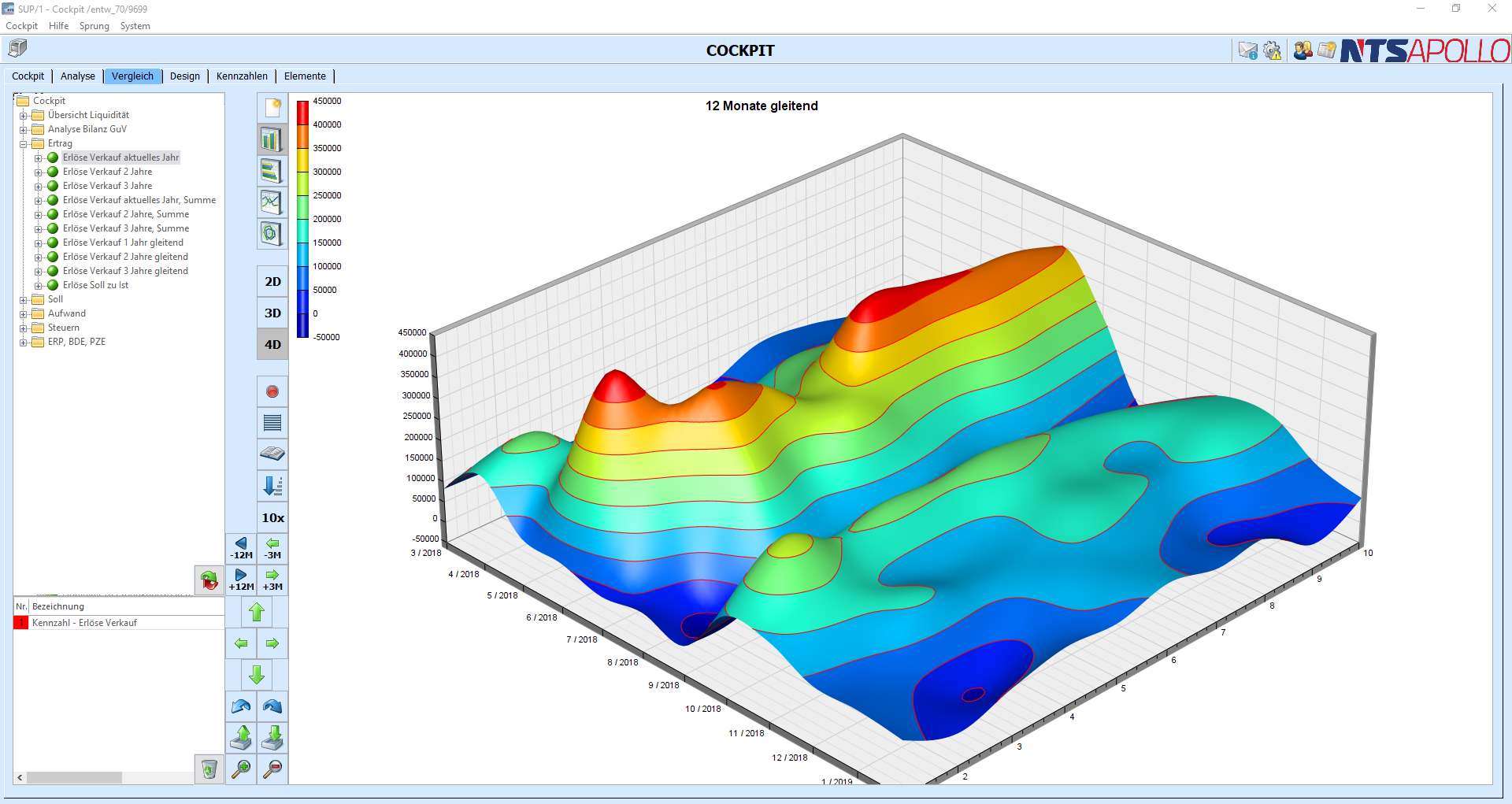1512x804 pixels.
Task: Switch to the Design tab
Action: (x=185, y=76)
